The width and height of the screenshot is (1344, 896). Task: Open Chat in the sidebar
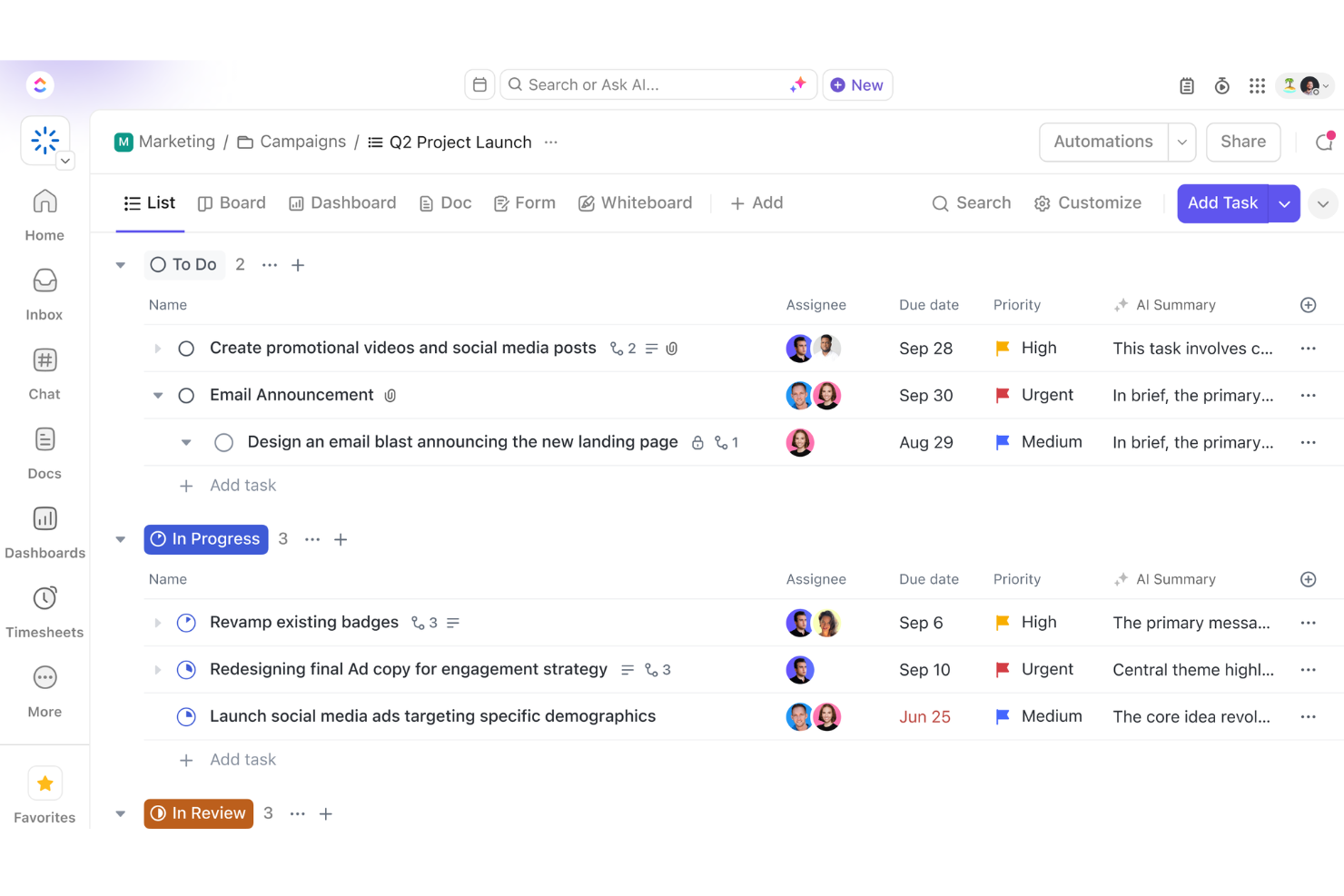pyautogui.click(x=44, y=371)
